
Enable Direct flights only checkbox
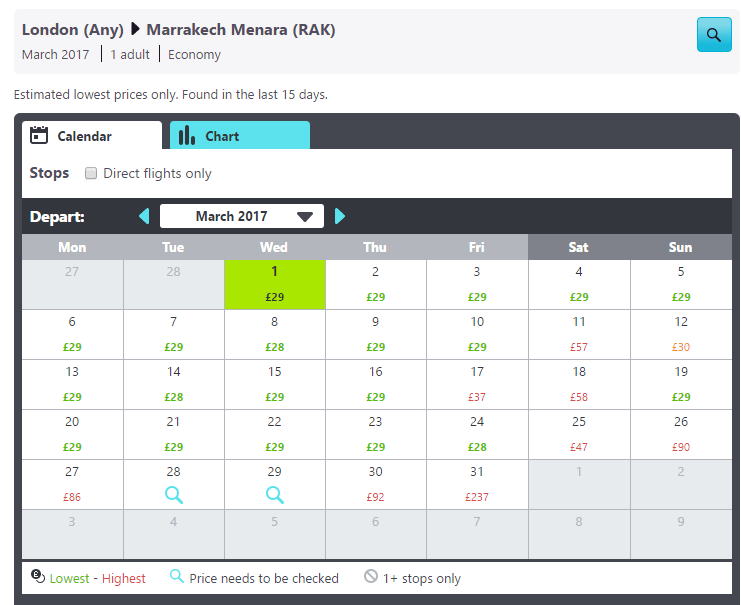tap(91, 173)
